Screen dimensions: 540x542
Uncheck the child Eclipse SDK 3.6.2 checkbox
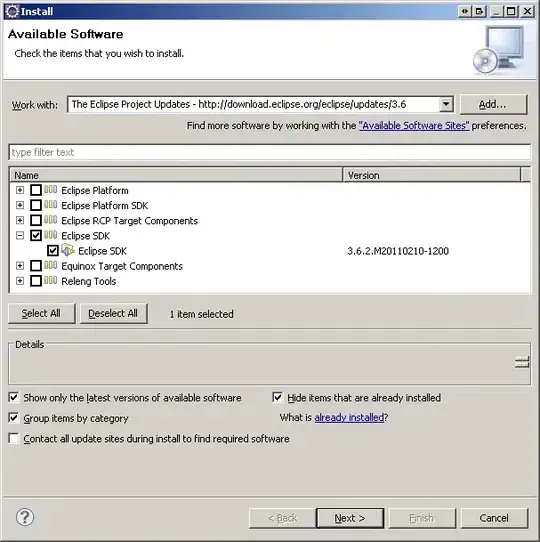[x=53, y=251]
